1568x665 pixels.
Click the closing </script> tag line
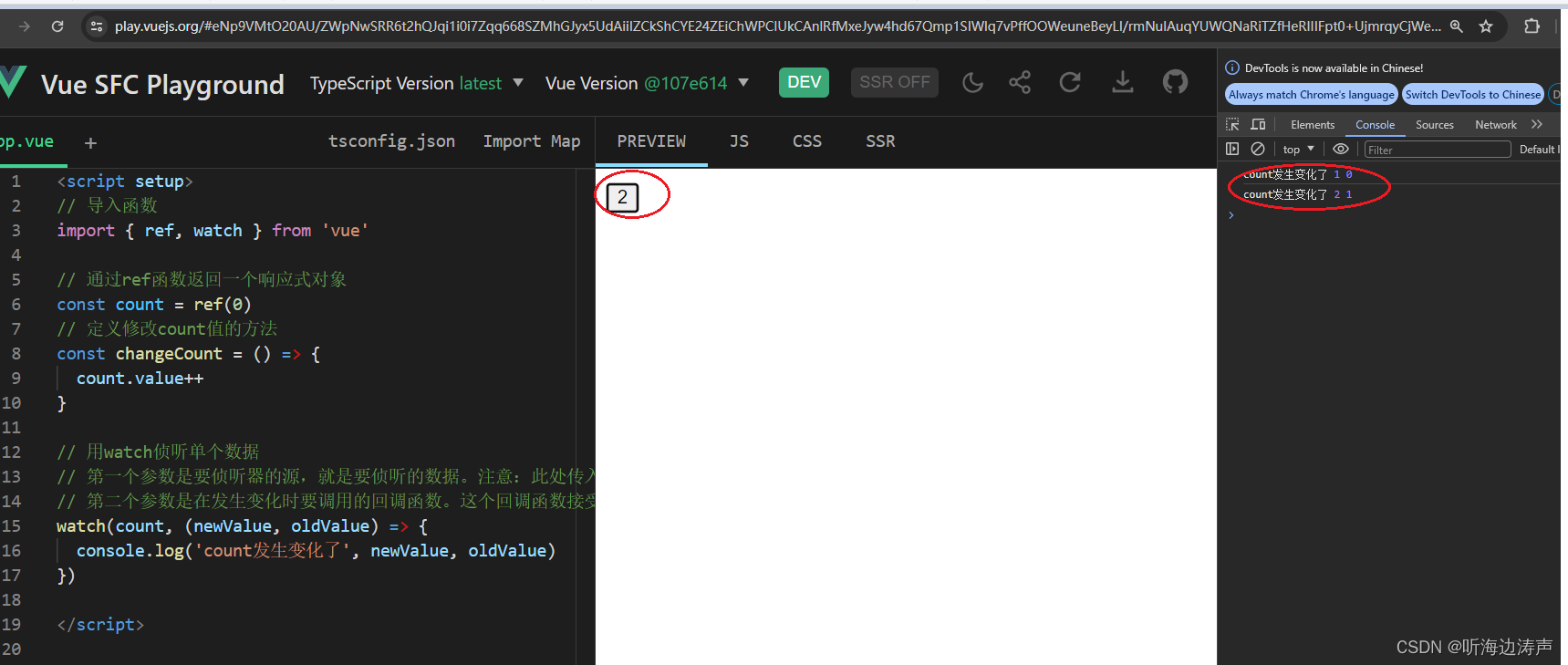coord(100,625)
